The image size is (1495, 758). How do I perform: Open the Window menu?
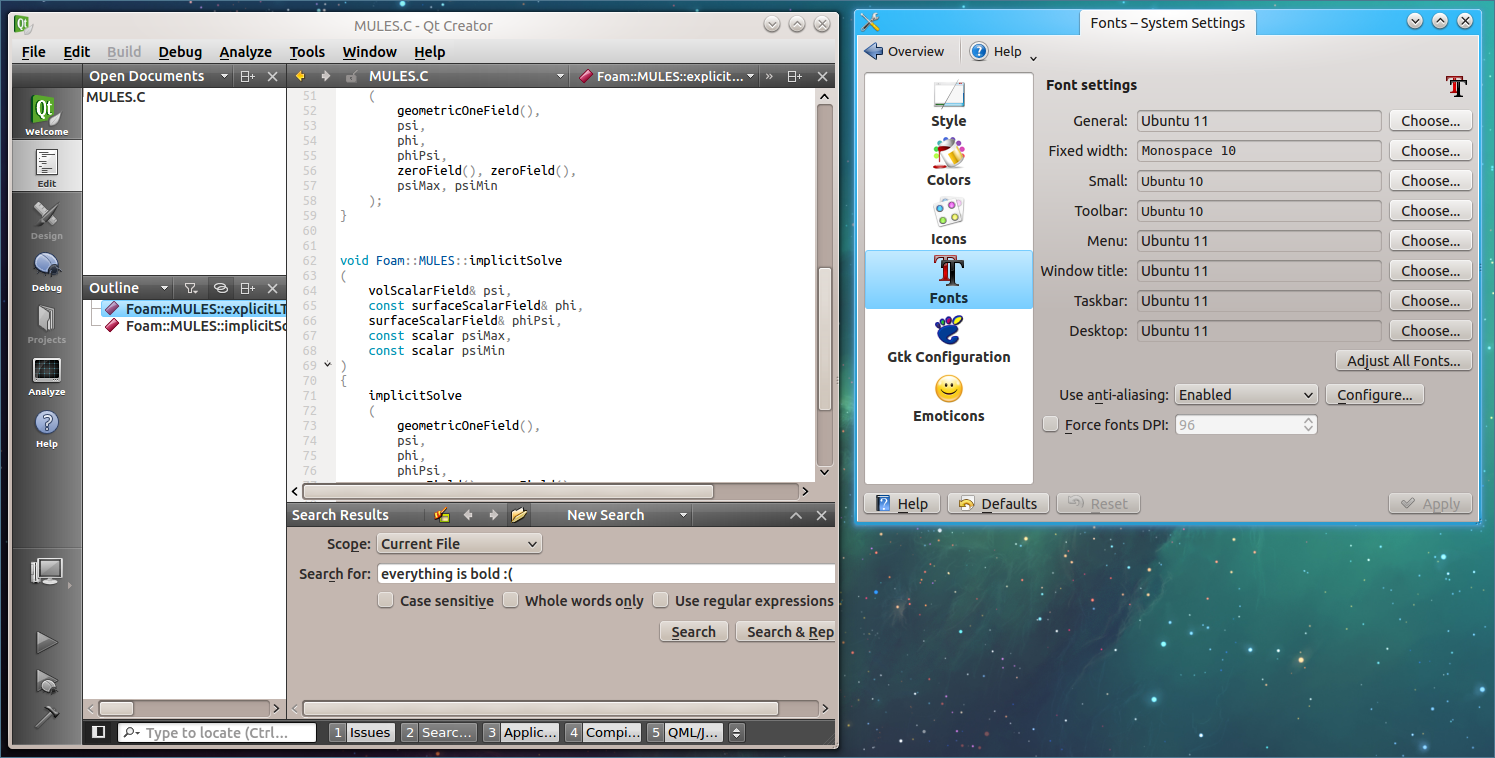(x=369, y=52)
